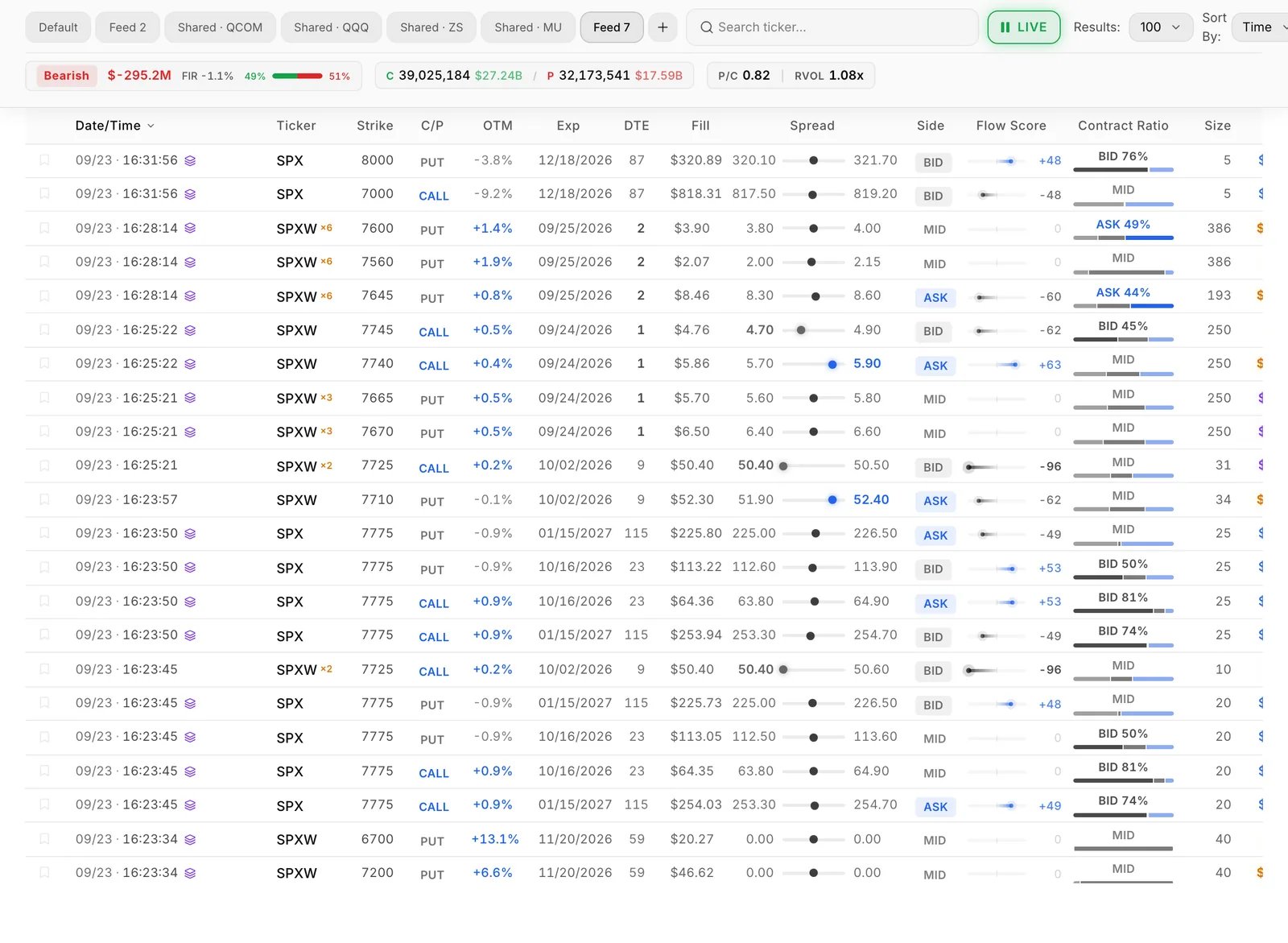Bookmark the SPXW 7645 PUT row
Viewport: 1288px width, 943px height.
point(44,296)
